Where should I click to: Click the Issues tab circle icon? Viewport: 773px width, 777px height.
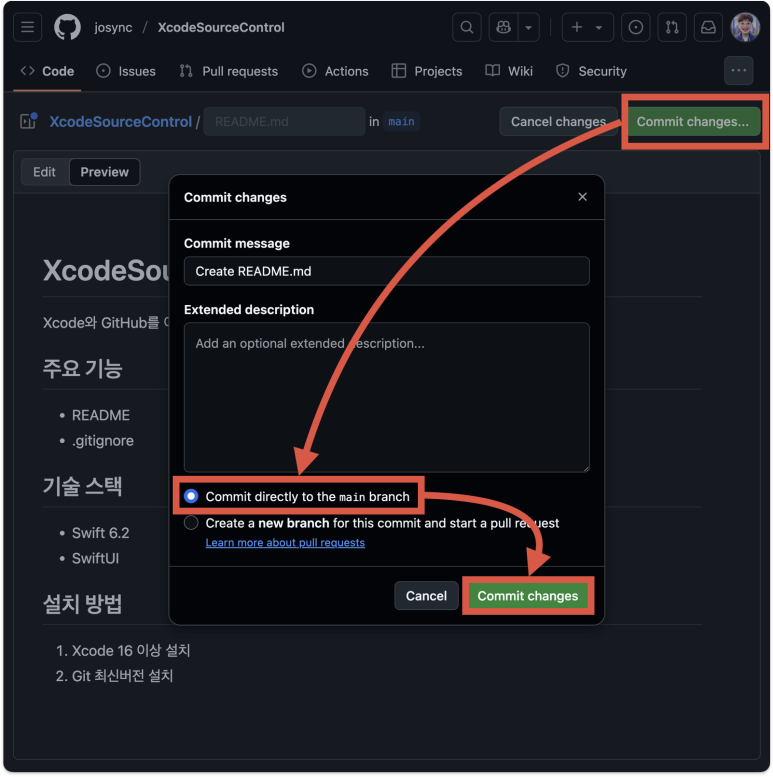pyautogui.click(x=103, y=71)
